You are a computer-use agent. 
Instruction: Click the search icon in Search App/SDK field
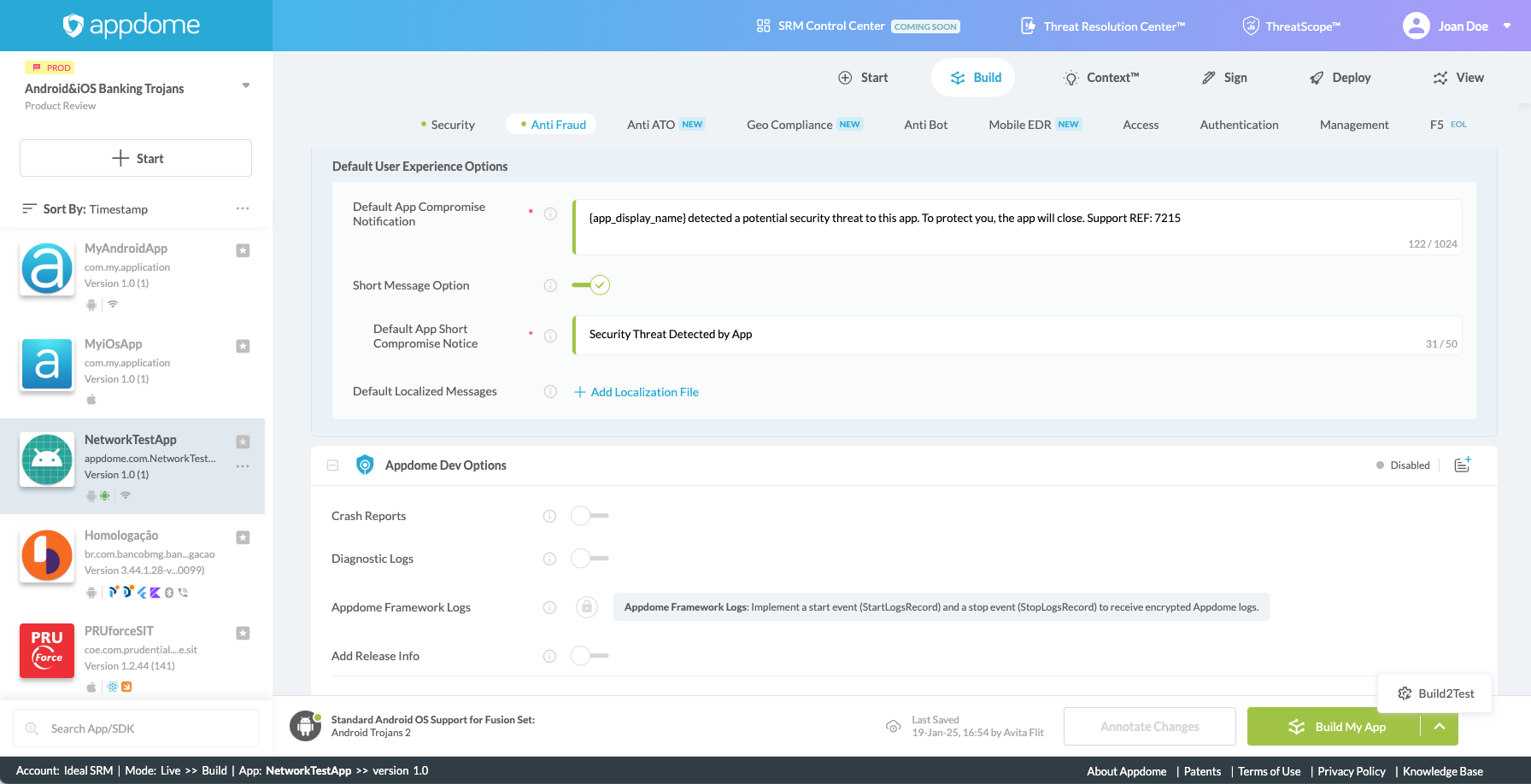tap(32, 728)
